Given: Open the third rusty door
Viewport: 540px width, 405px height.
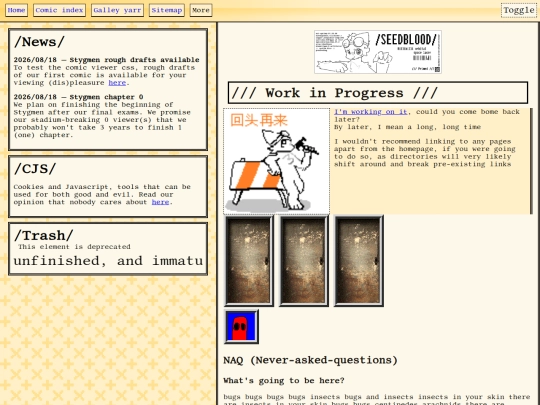Looking at the screenshot, I should 359,261.
